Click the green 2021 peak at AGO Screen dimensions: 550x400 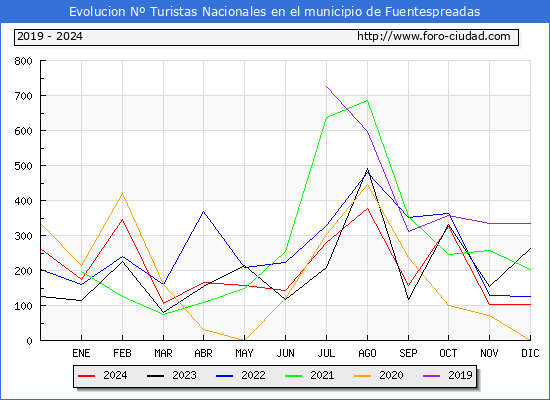tap(367, 101)
